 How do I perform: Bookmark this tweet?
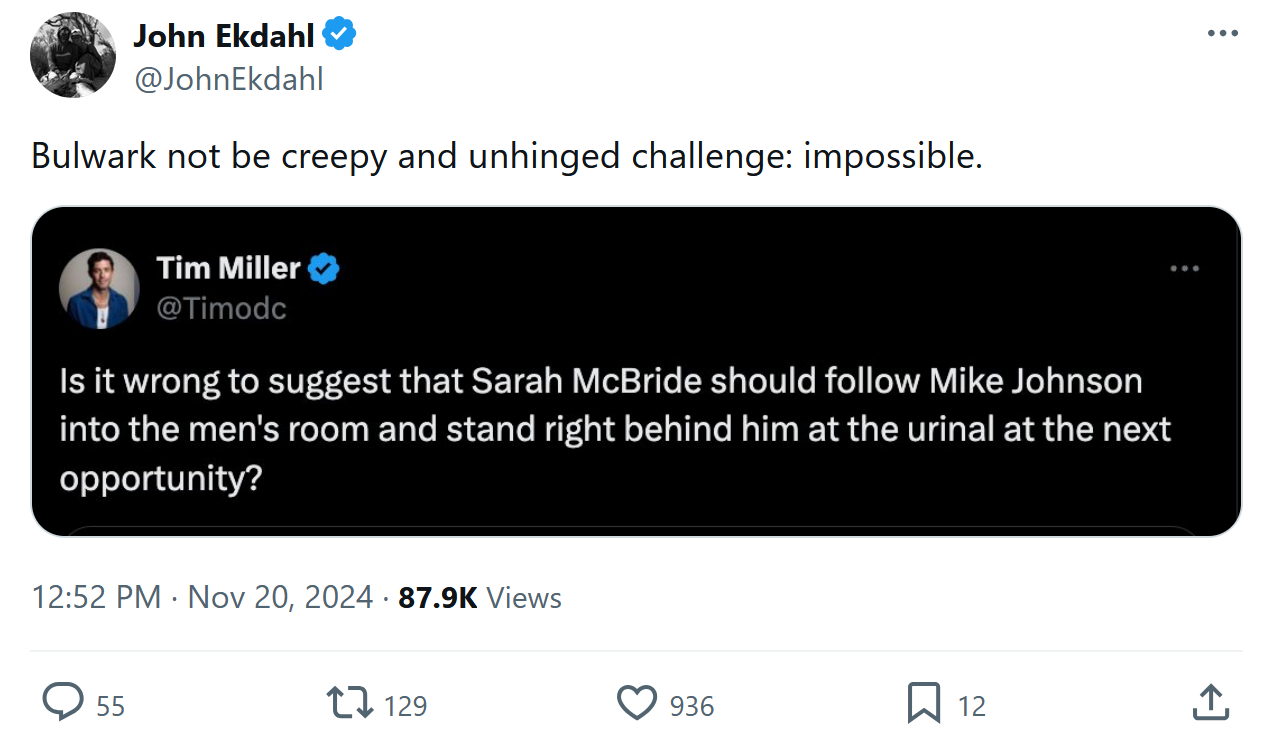tap(923, 702)
